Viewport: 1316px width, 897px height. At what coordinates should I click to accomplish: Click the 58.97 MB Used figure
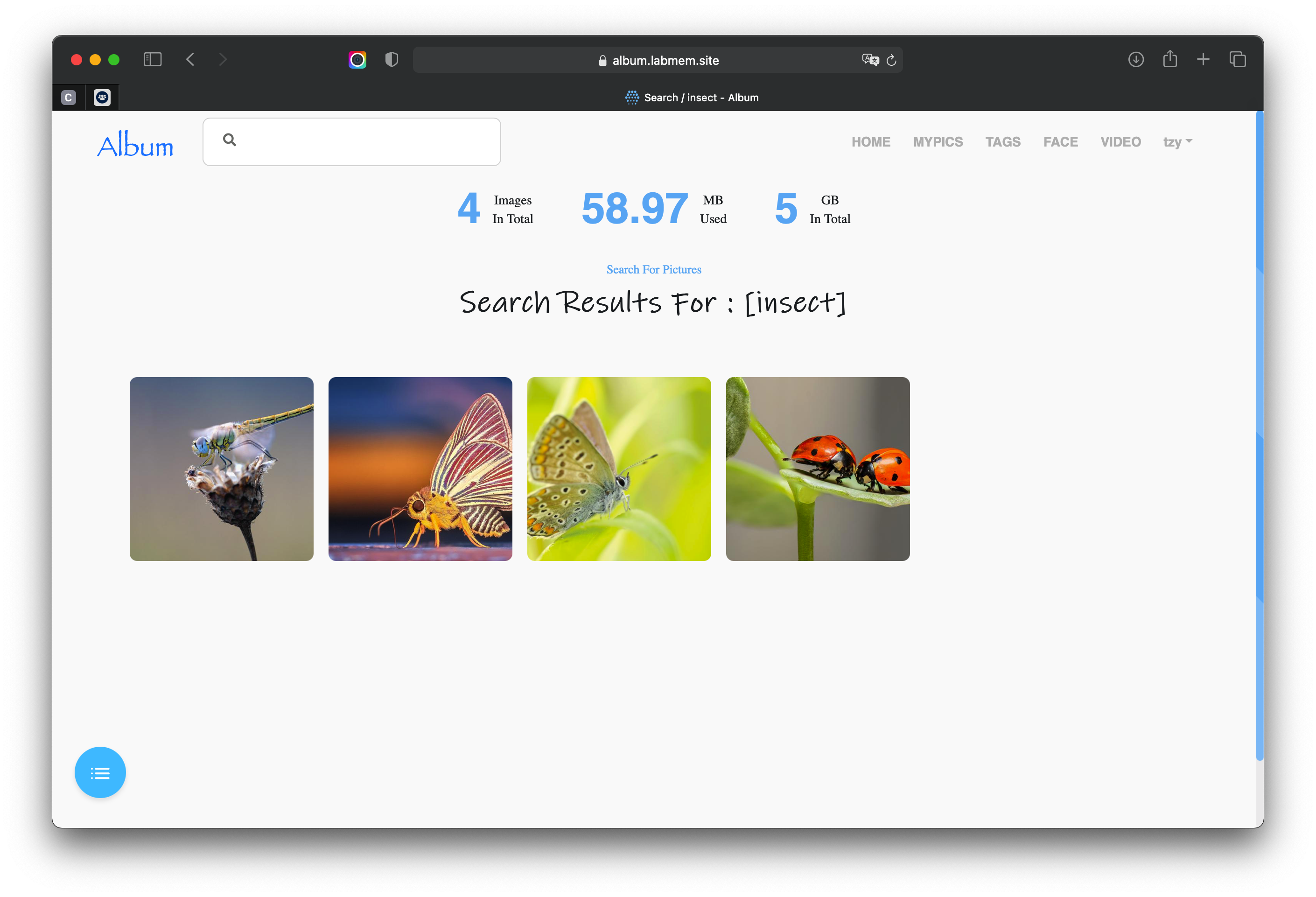(654, 209)
